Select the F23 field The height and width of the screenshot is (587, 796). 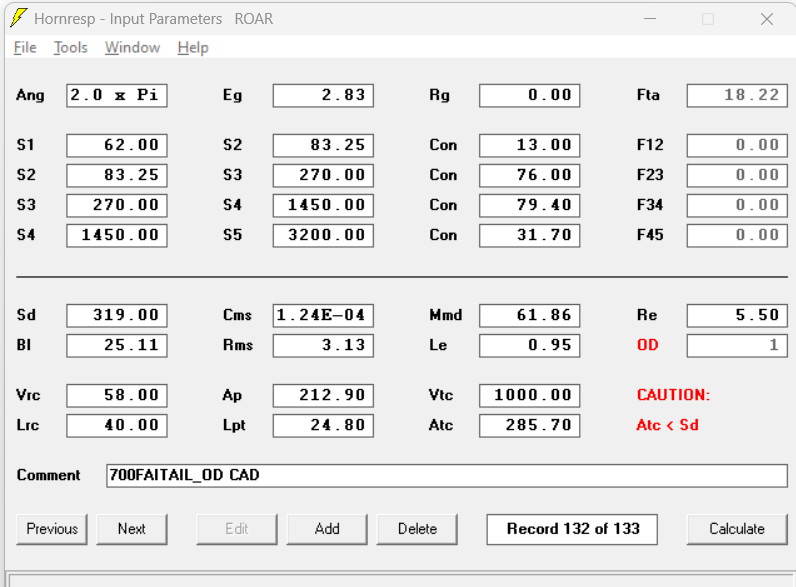coord(737,175)
